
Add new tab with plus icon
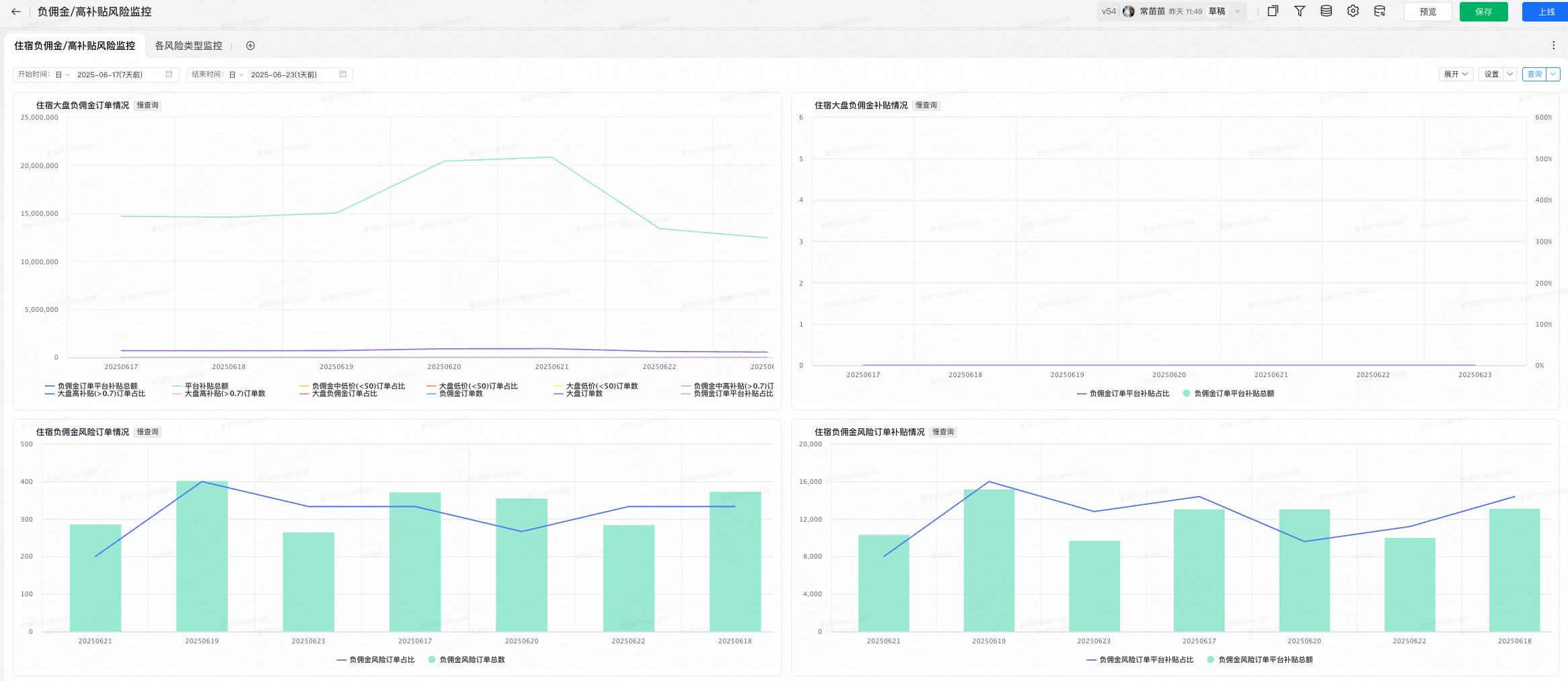(250, 46)
